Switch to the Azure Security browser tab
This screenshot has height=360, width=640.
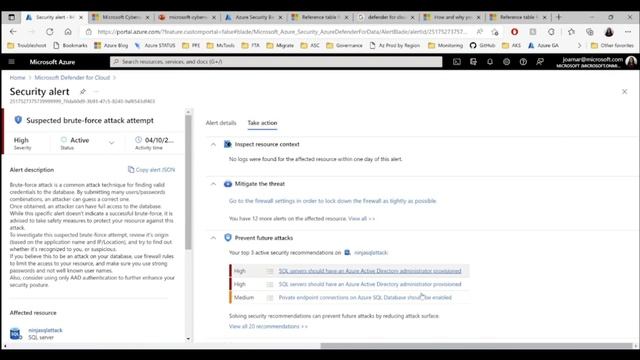(x=254, y=17)
